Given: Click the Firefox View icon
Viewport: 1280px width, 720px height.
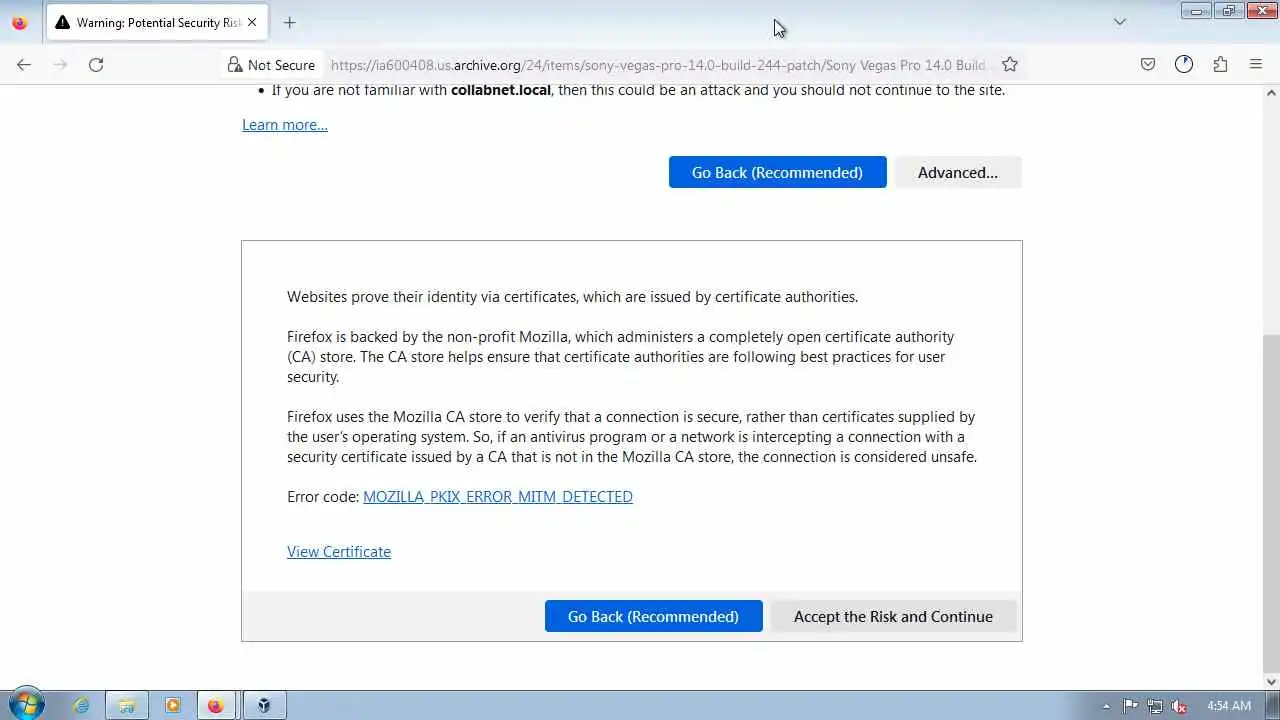Looking at the screenshot, I should pos(19,22).
